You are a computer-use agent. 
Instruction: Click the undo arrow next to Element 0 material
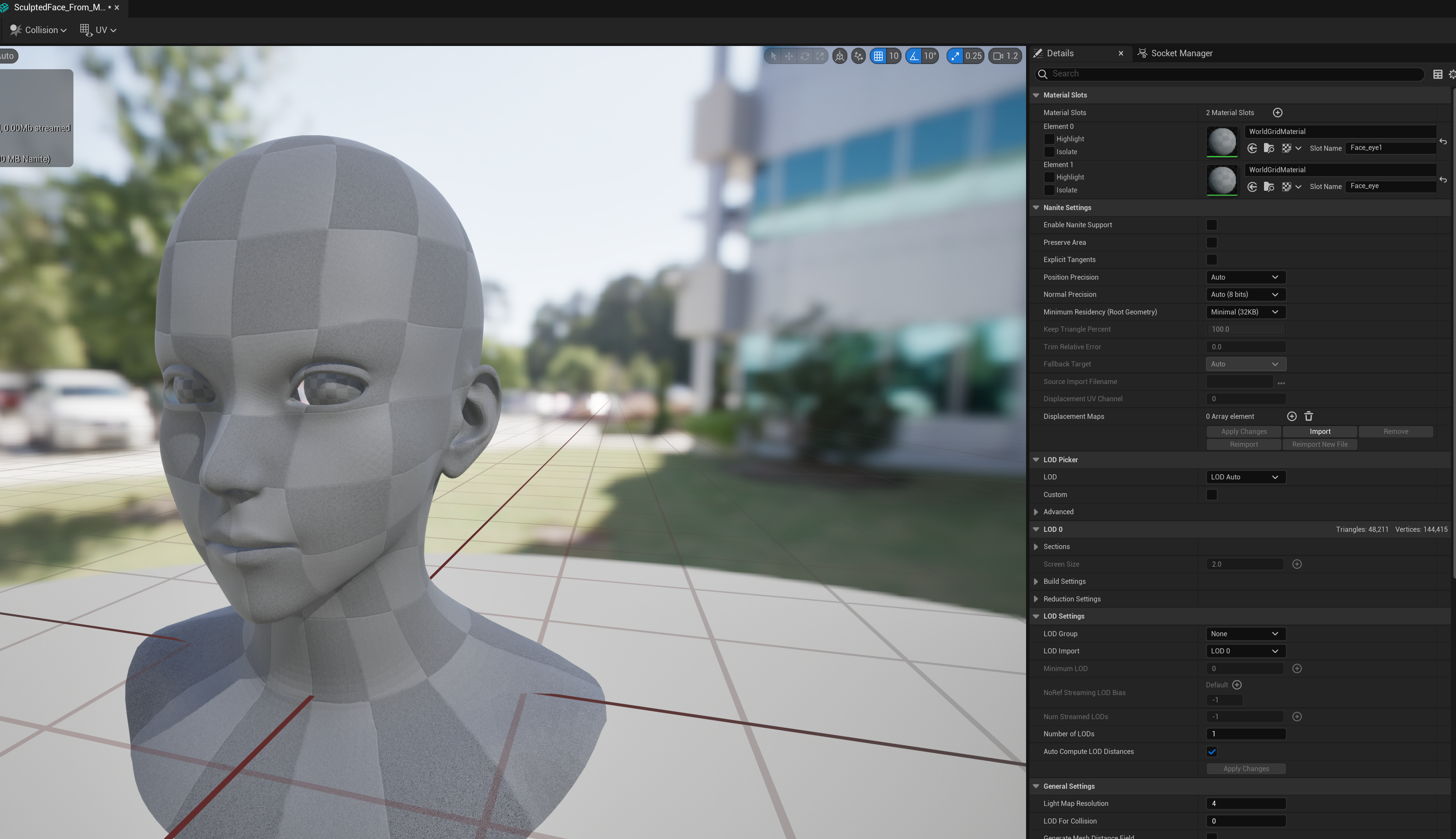tap(1444, 142)
